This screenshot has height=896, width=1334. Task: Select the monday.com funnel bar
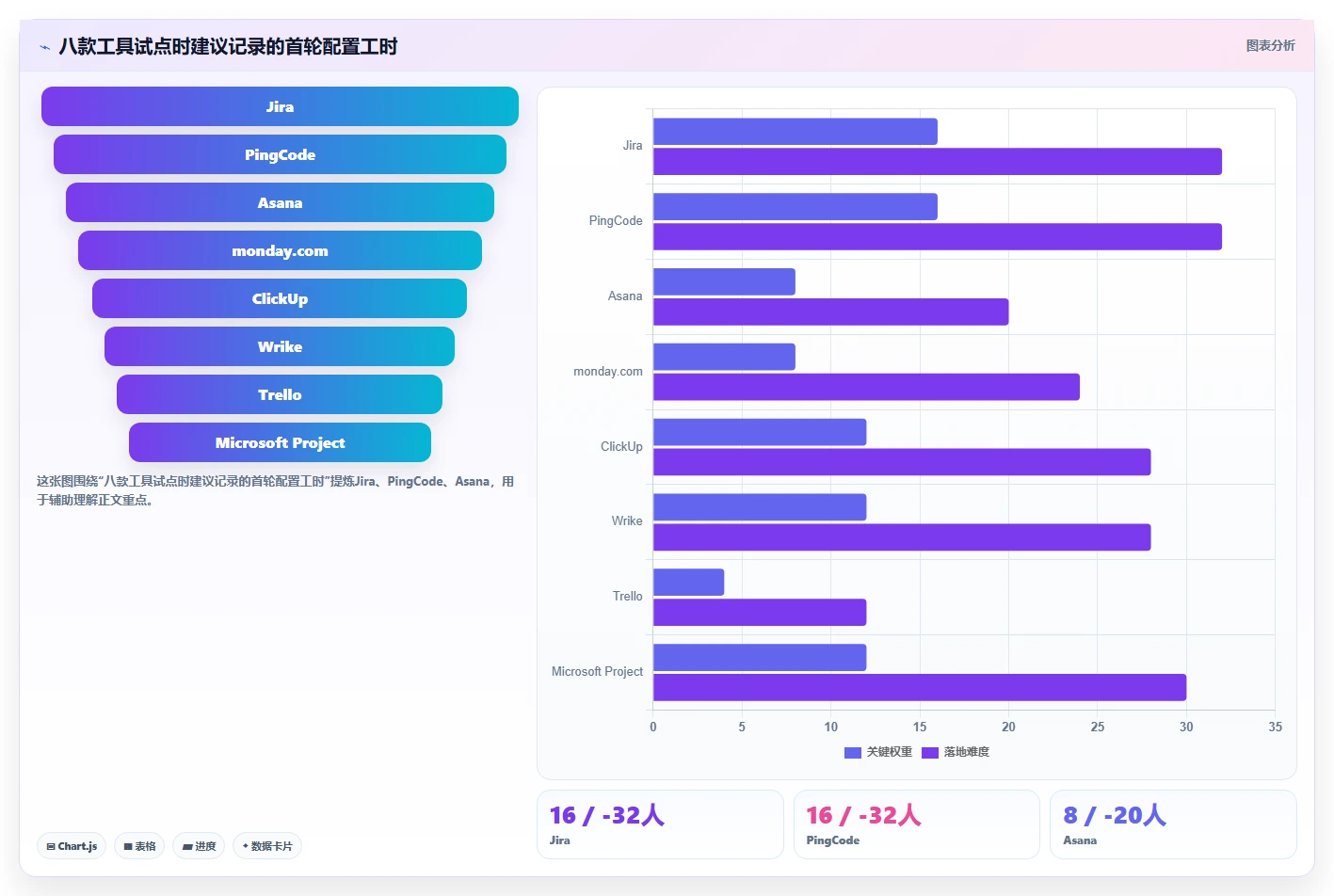click(x=280, y=250)
